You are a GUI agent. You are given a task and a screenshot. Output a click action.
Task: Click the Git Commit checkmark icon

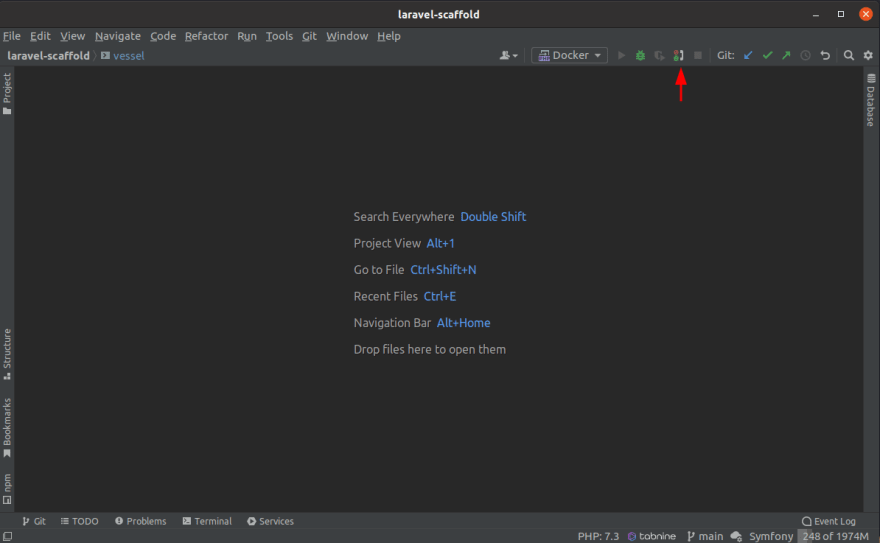(x=767, y=56)
